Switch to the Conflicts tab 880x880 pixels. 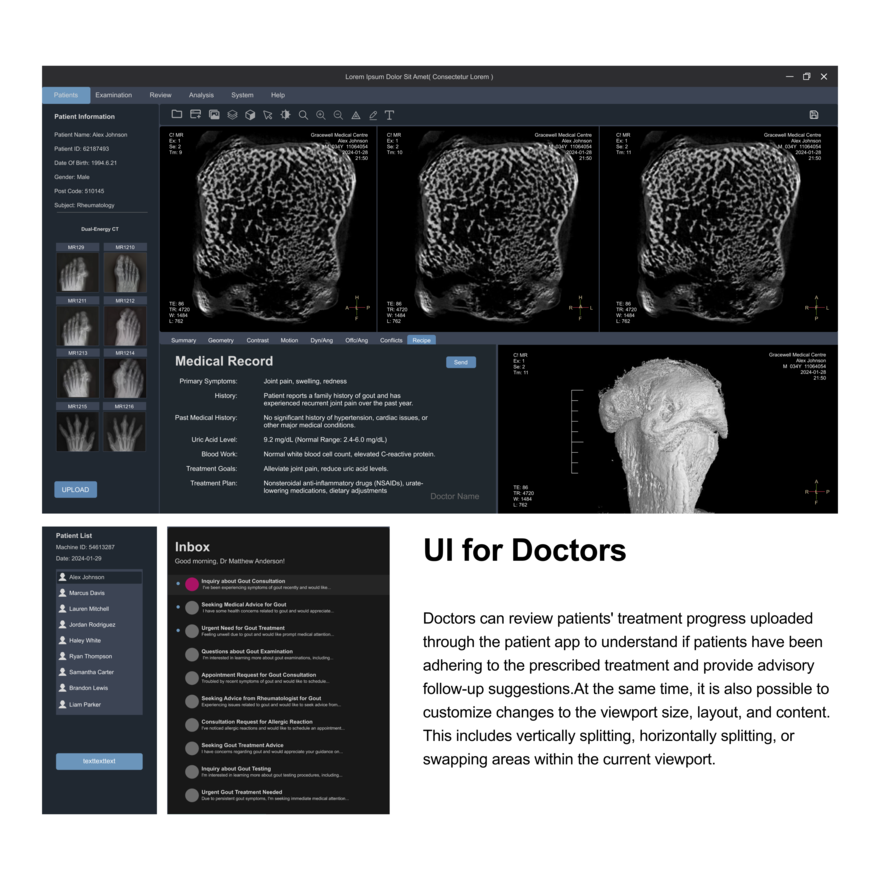tap(391, 340)
